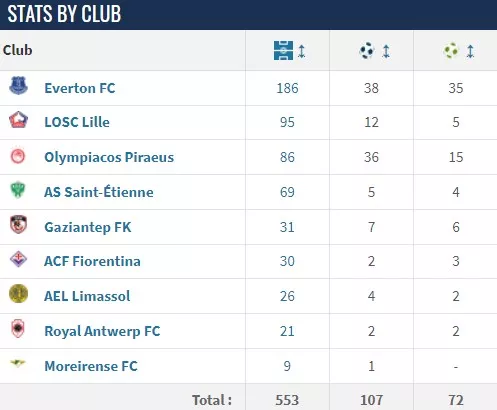Click the AS Saint-Étienne green crest
This screenshot has width=497, height=410.
pos(18,190)
